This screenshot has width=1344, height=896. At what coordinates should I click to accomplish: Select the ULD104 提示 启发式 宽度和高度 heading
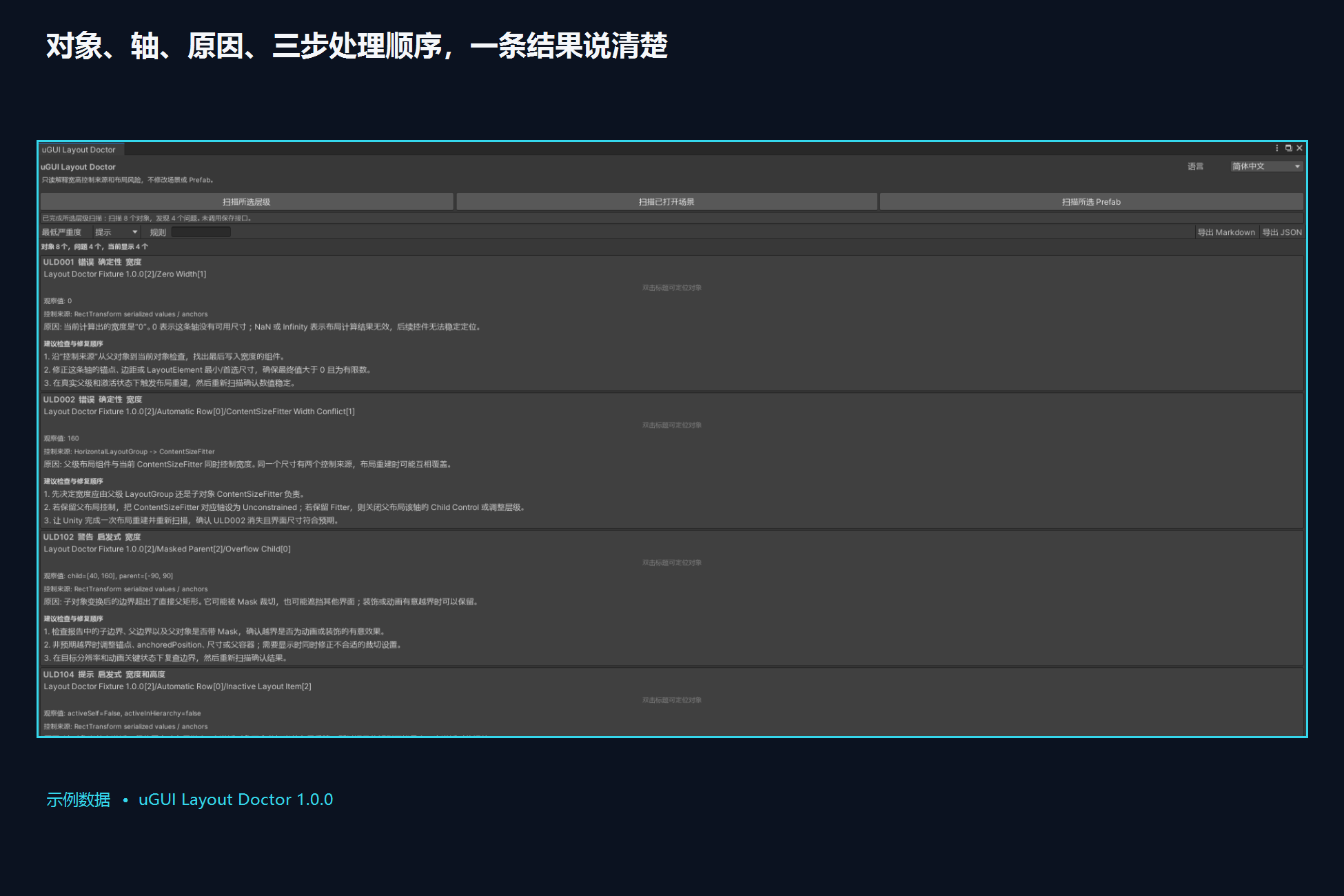104,675
